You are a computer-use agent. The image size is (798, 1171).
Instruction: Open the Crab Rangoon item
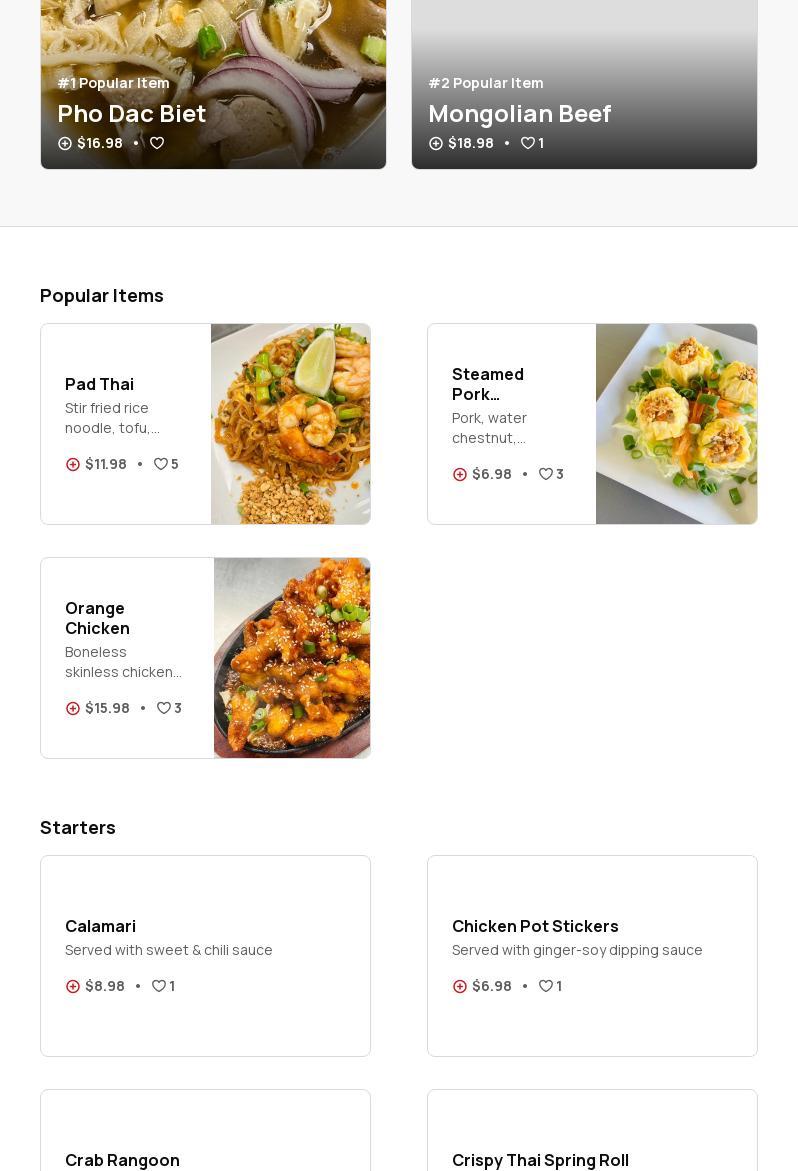point(122,1160)
